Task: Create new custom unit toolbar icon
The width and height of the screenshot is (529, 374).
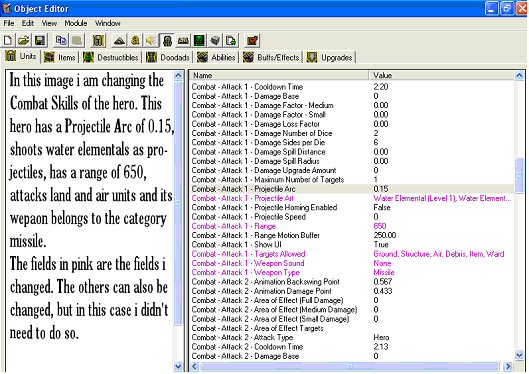Action: 98,41
